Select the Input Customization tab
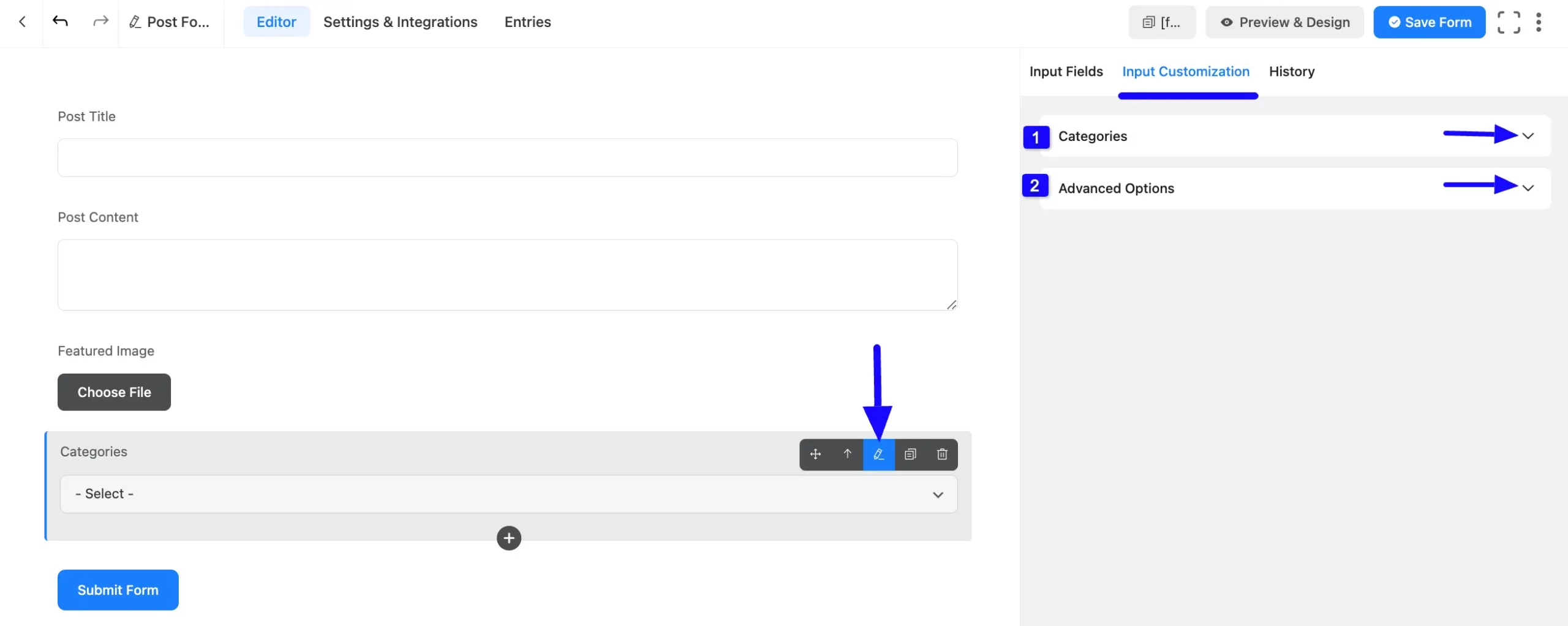The width and height of the screenshot is (1568, 626). coord(1185,72)
